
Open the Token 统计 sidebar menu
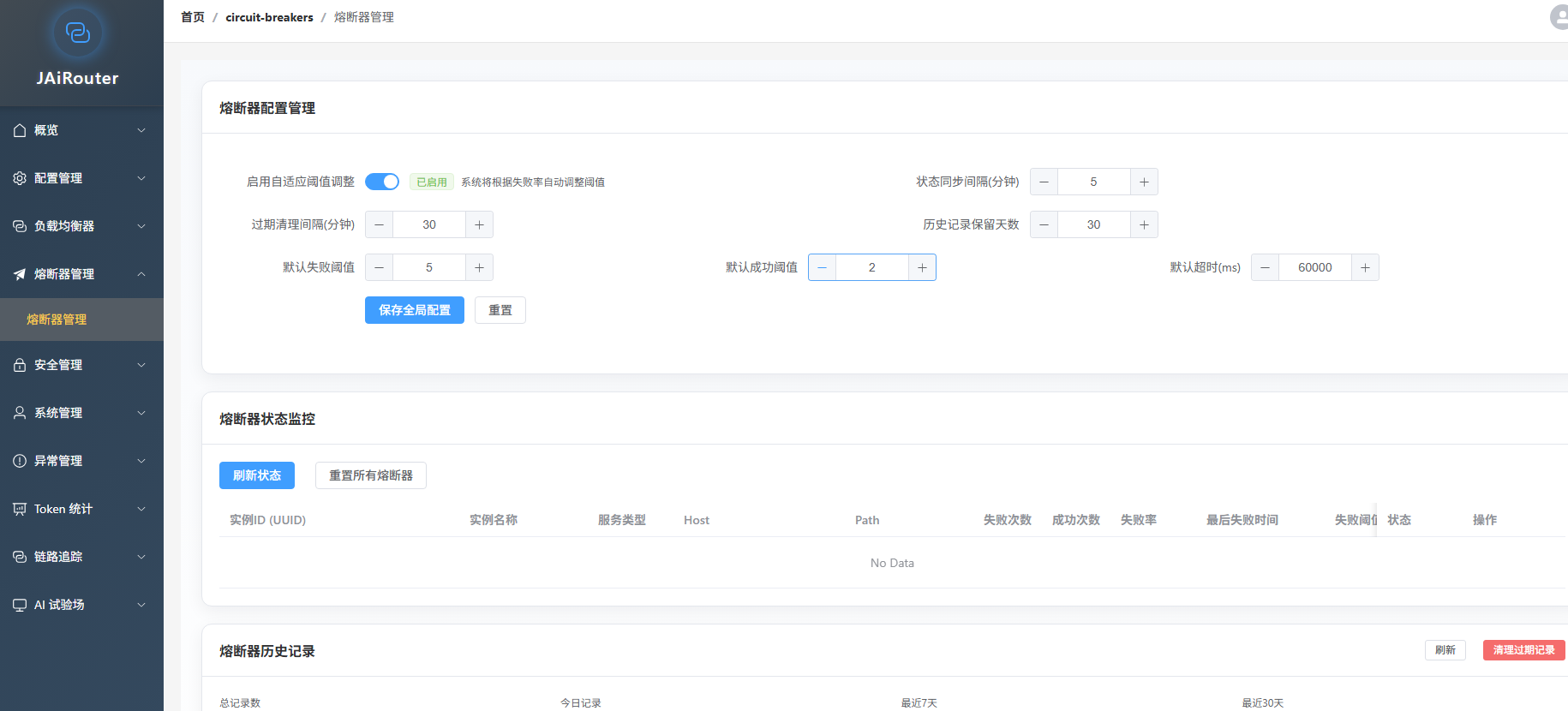(81, 509)
